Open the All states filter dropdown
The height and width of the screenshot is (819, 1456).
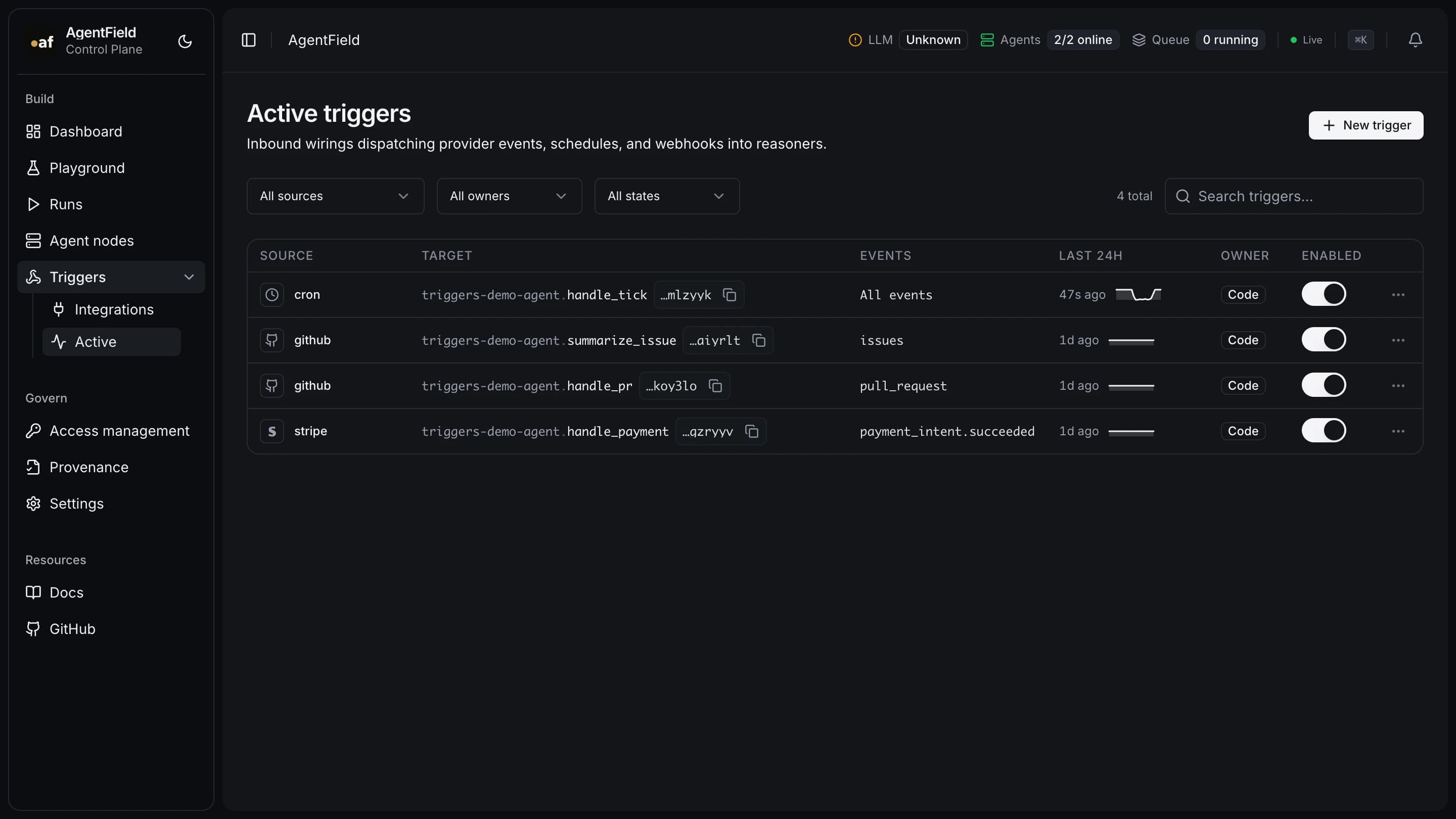[667, 196]
